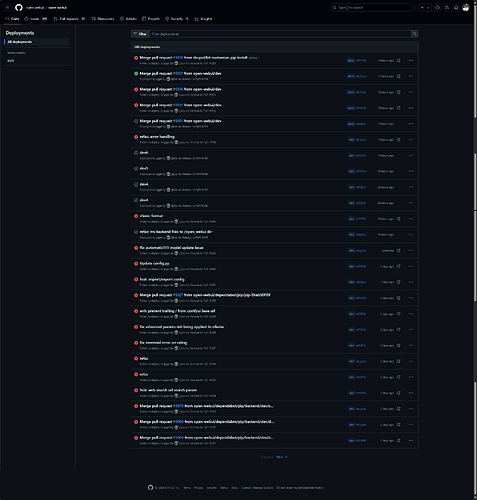Switch to the Insights tab

pyautogui.click(x=203, y=19)
